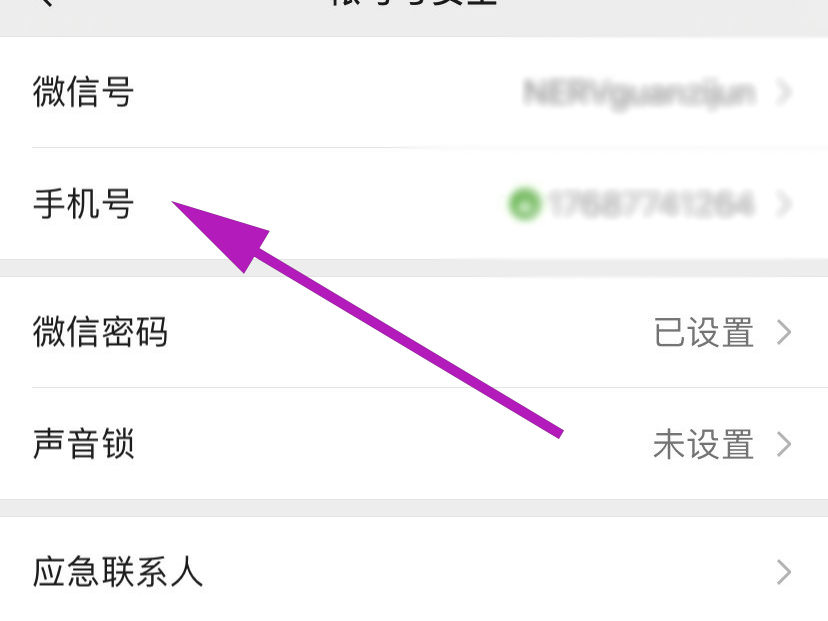
Task: Select the 手机号 label
Action: click(x=83, y=204)
